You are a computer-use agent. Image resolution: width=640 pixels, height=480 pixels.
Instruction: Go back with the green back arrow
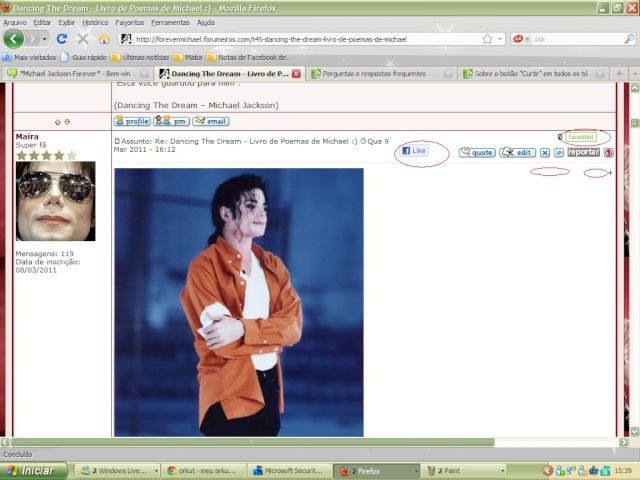[x=13, y=39]
